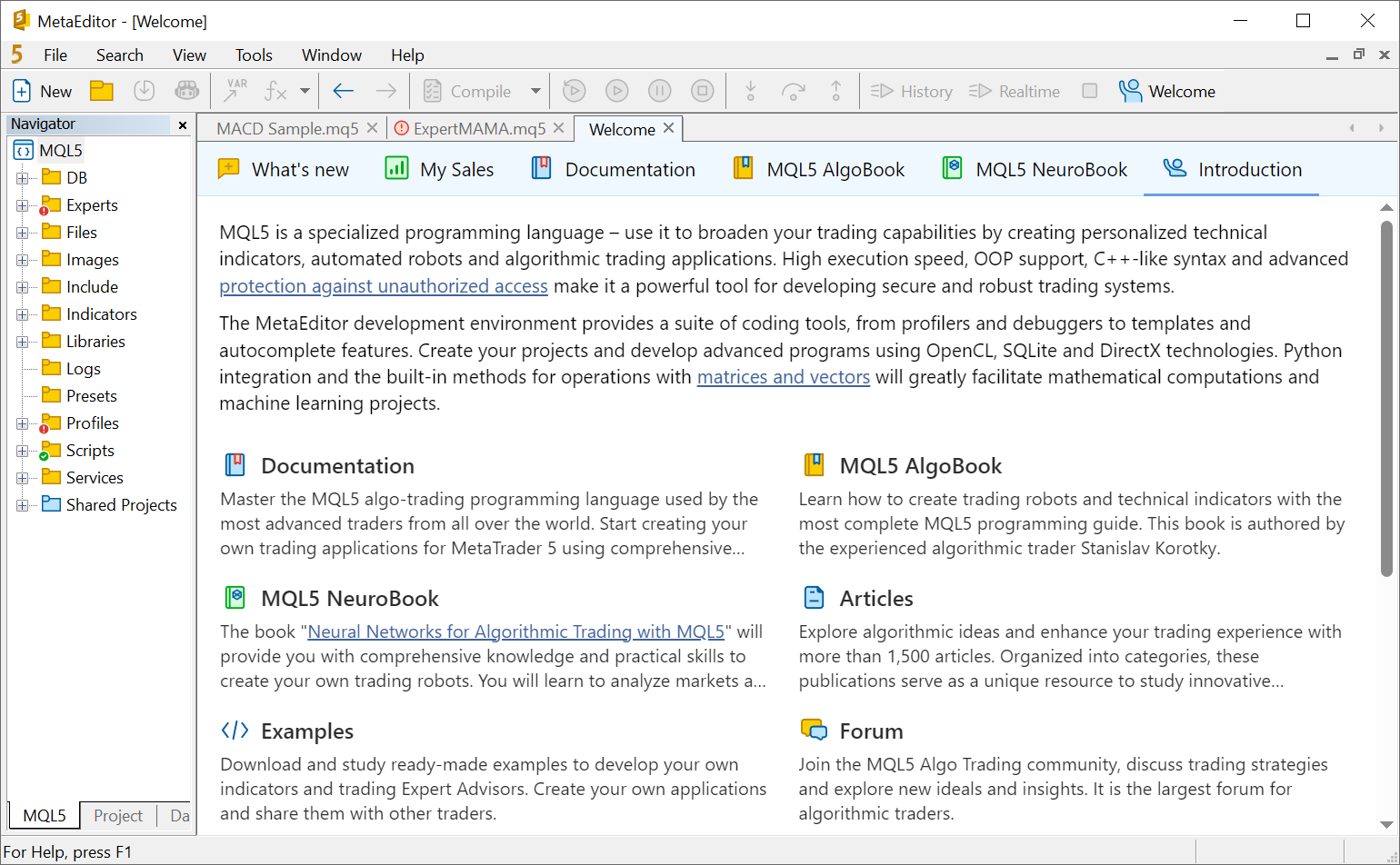This screenshot has width=1400, height=865.
Task: Switch to the MQL5 AlgoBook tab
Action: pos(816,168)
